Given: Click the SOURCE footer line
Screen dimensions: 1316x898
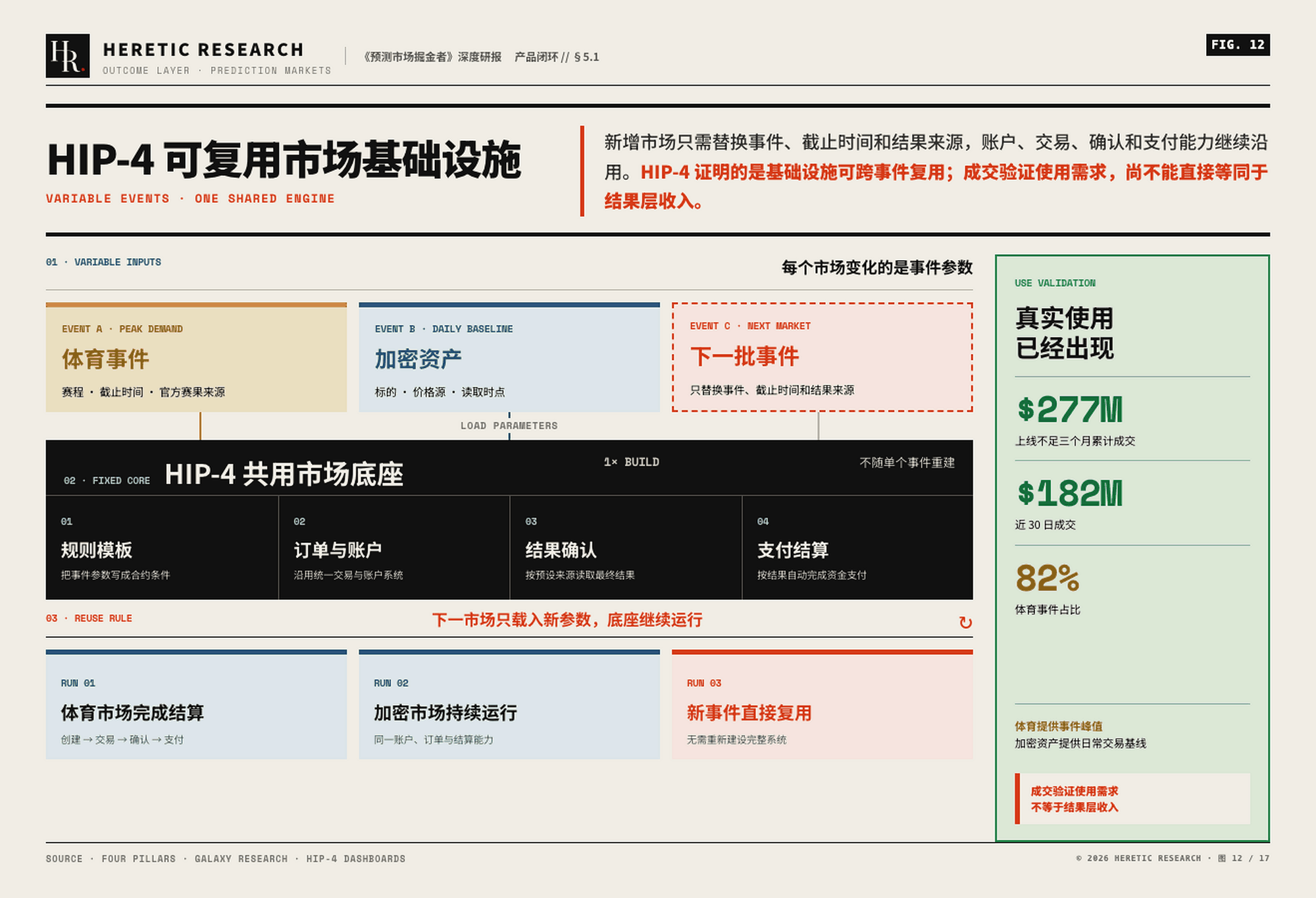Looking at the screenshot, I should tap(226, 858).
